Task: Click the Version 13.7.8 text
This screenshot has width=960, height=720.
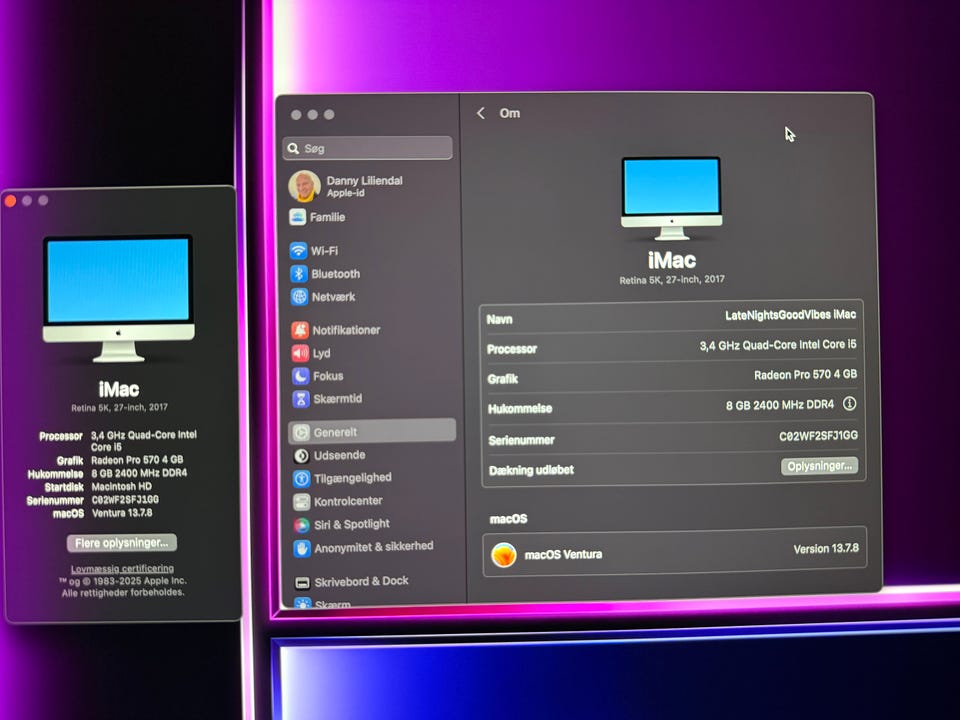Action: coord(827,549)
